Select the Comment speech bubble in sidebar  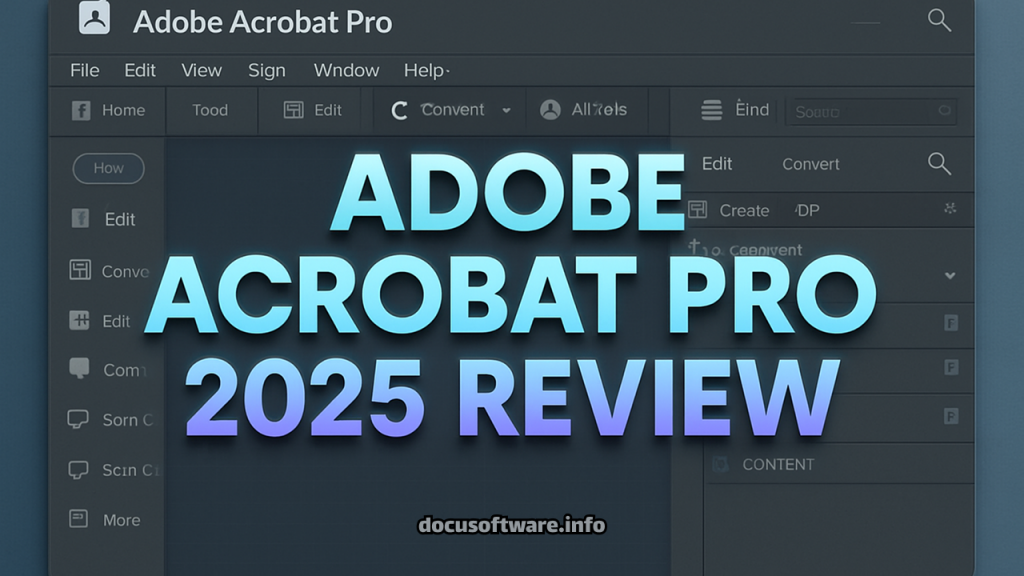click(79, 369)
